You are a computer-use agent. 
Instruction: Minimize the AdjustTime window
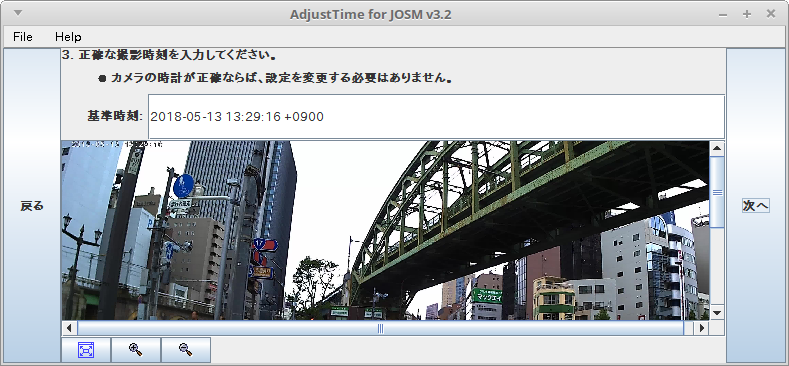click(723, 15)
